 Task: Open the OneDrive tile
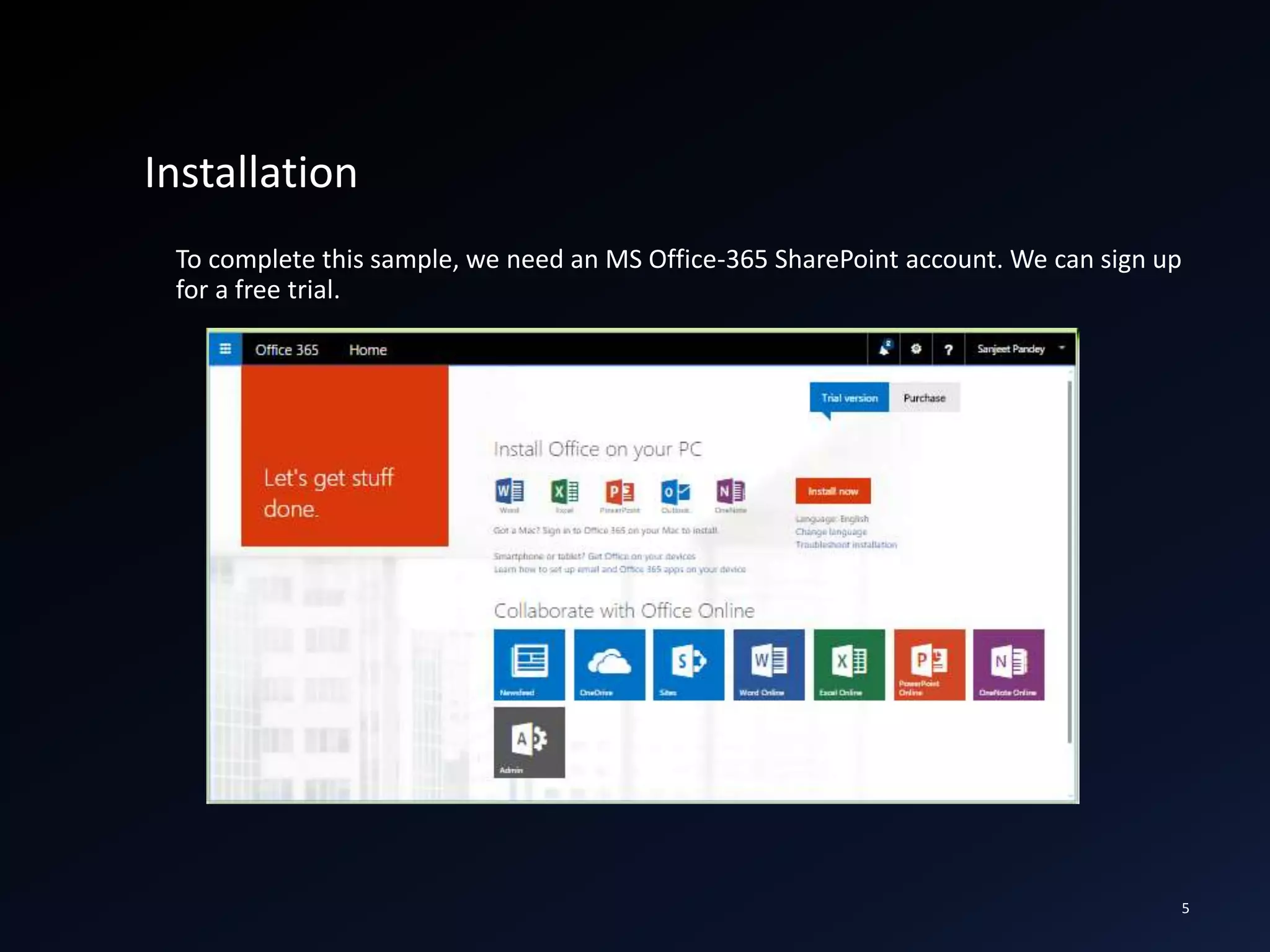(609, 665)
